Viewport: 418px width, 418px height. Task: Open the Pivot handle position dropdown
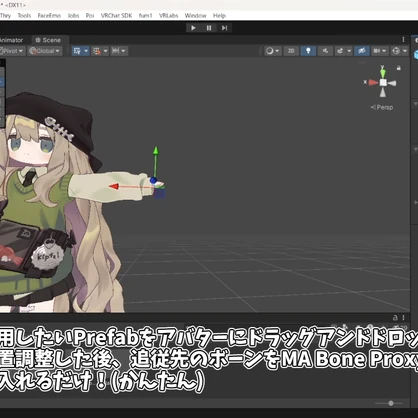pos(12,51)
